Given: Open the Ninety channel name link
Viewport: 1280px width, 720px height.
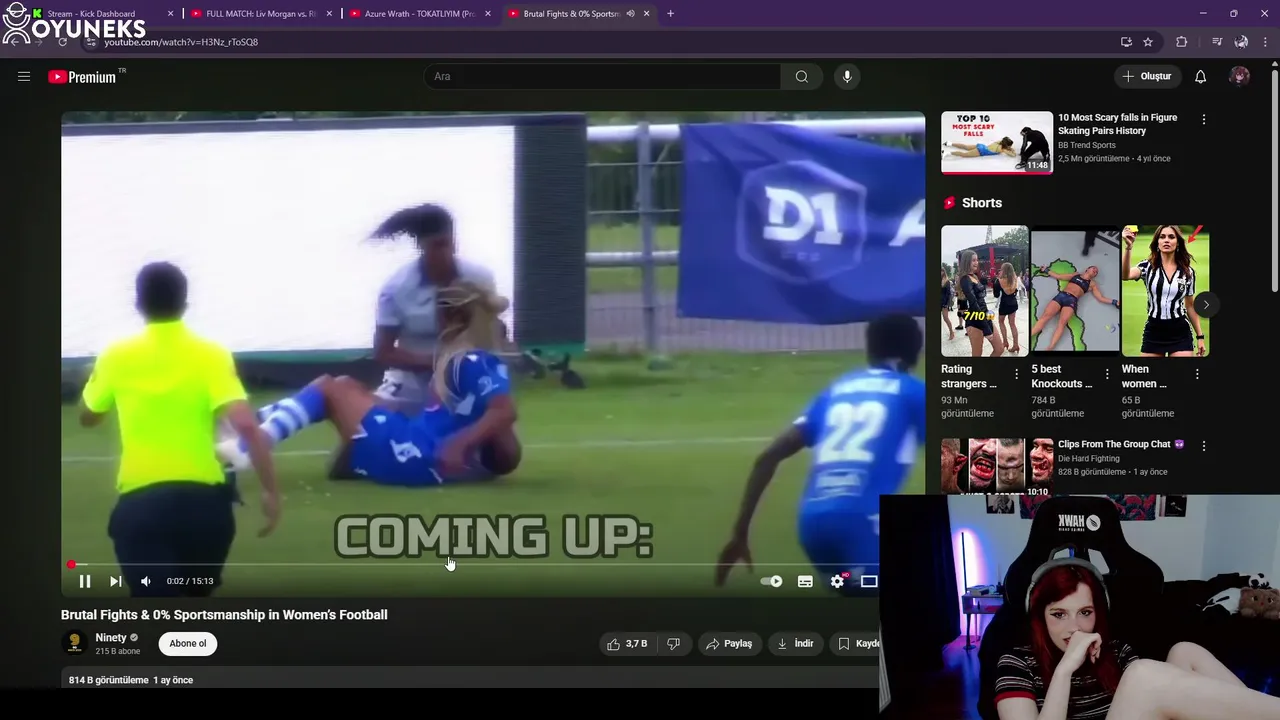Looking at the screenshot, I should point(111,638).
